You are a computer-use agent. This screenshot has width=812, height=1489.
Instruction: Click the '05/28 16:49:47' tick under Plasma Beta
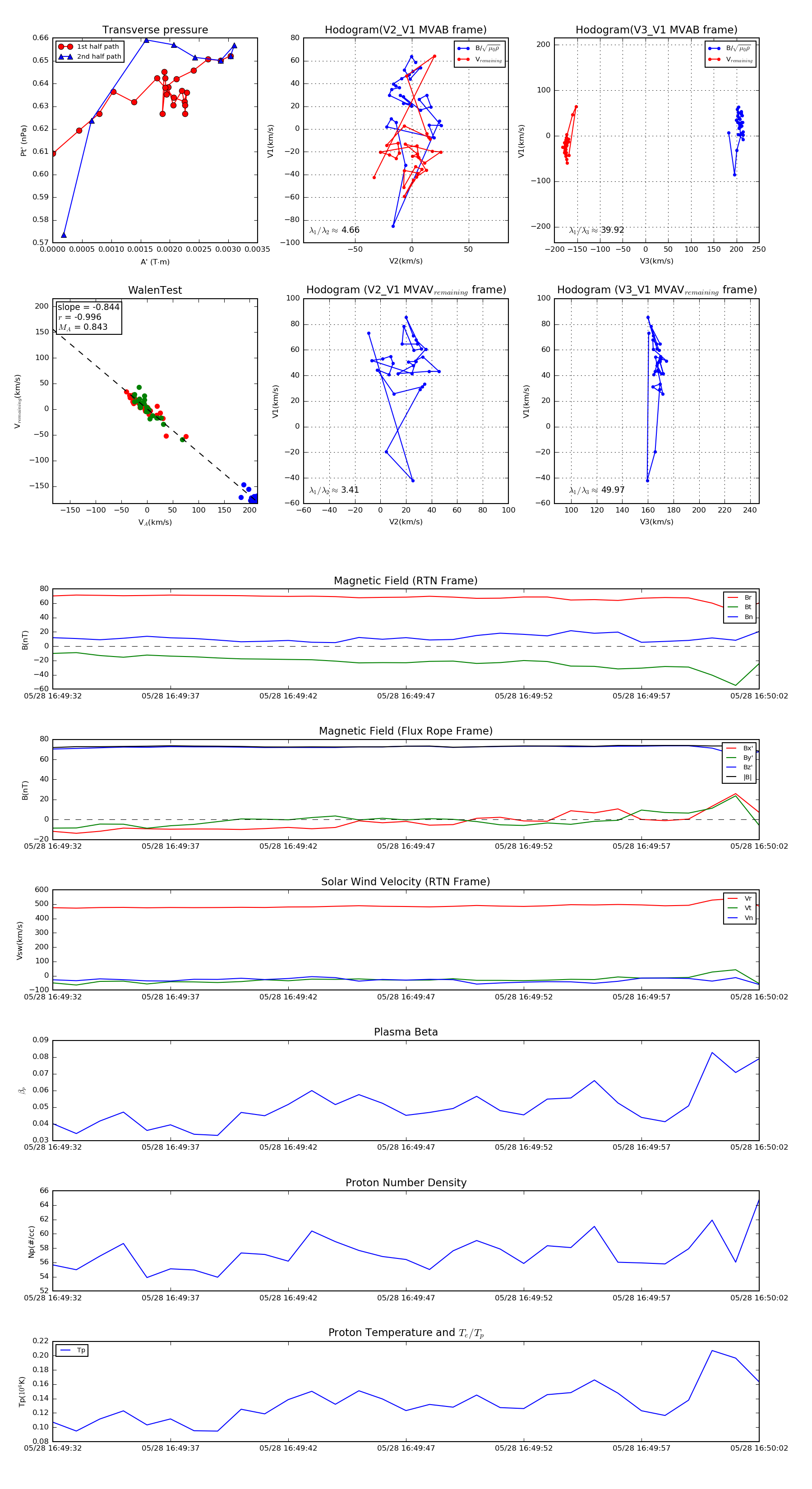406,1147
